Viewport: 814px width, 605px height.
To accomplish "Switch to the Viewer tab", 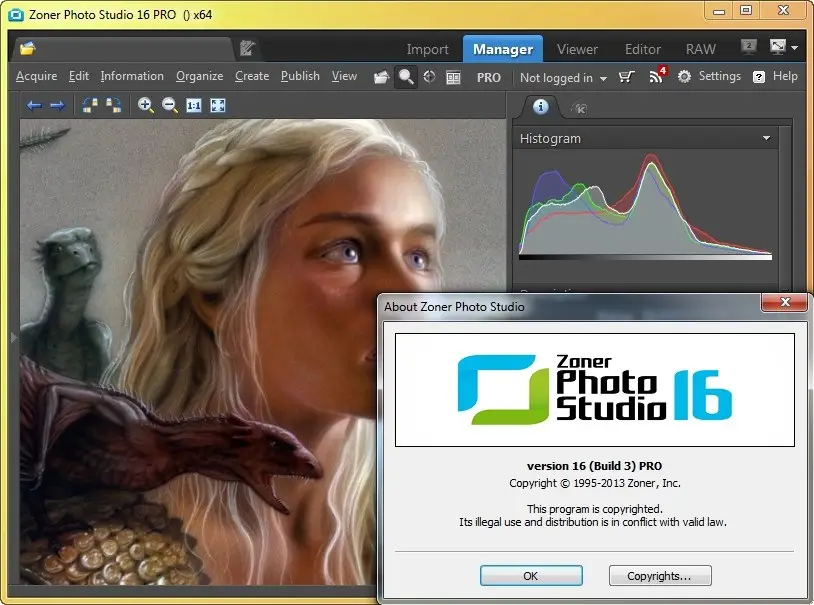I will click(577, 49).
